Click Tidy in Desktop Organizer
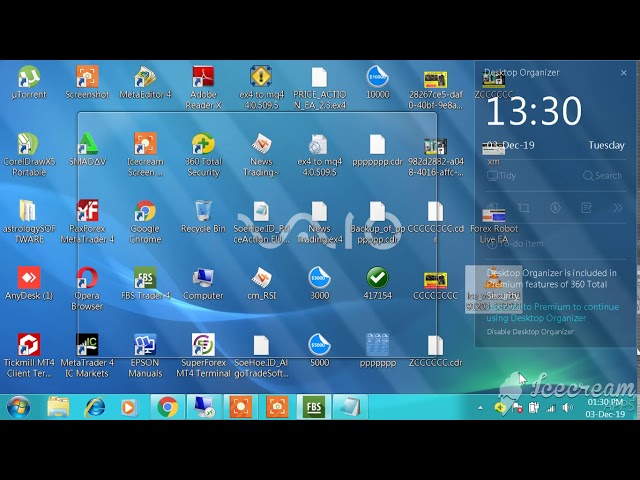The width and height of the screenshot is (640, 480). point(503,175)
